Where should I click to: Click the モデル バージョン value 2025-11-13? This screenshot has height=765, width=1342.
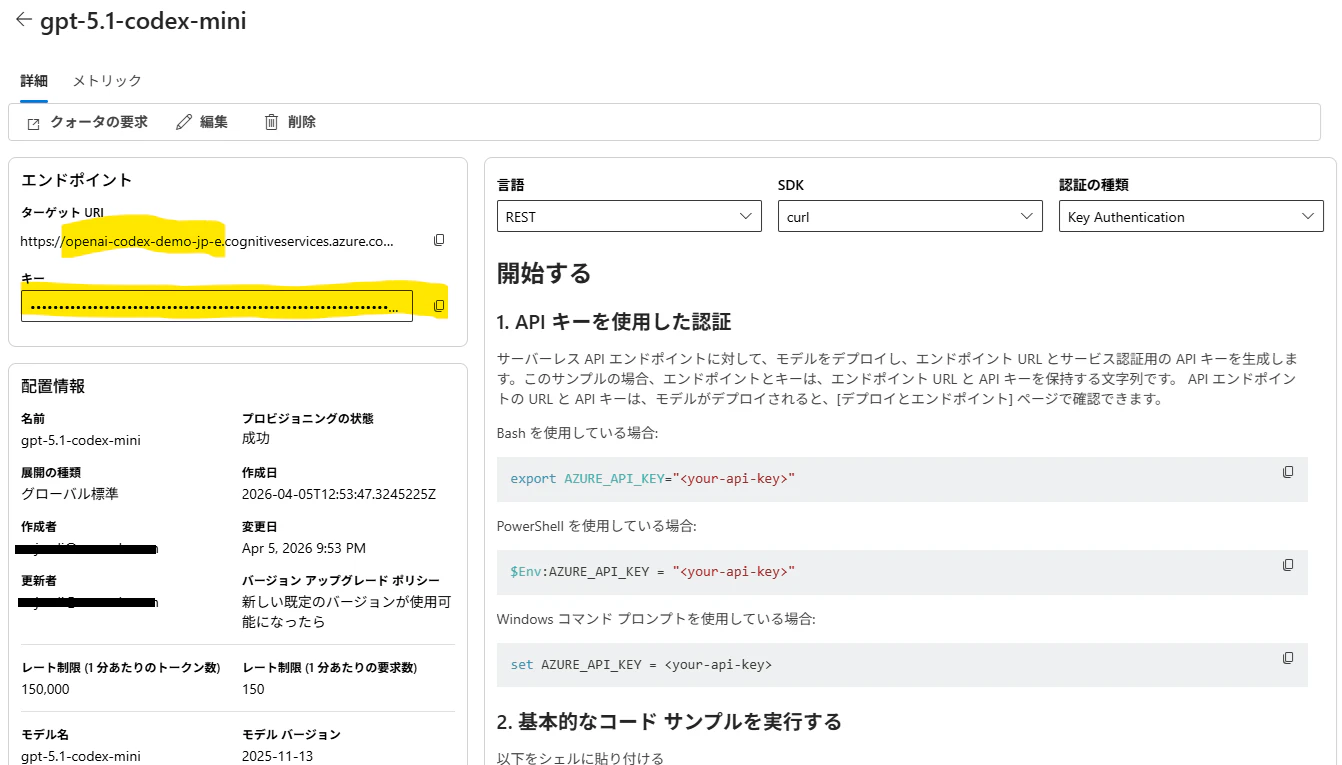coord(277,756)
